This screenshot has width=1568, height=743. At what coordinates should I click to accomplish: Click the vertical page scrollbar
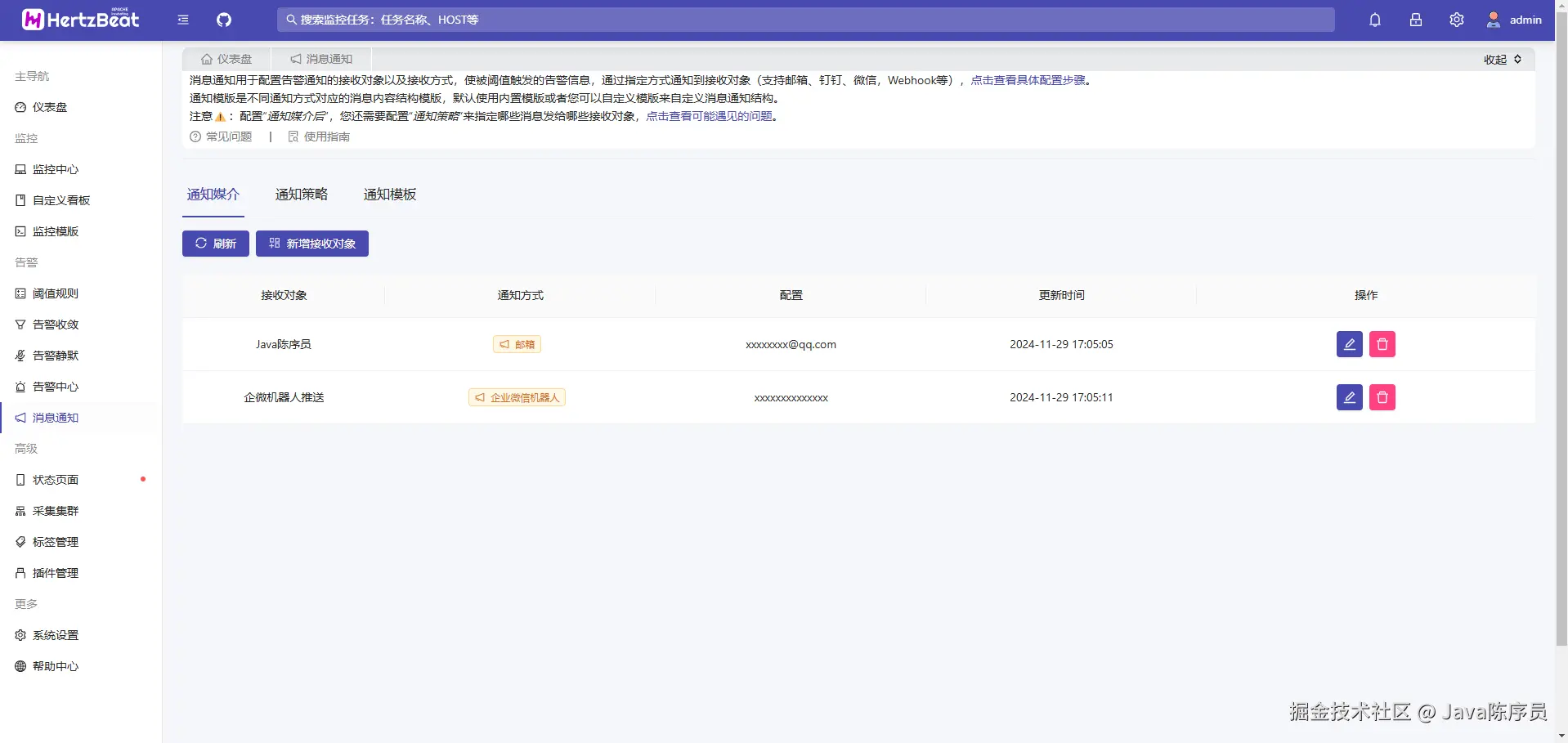(1561, 327)
